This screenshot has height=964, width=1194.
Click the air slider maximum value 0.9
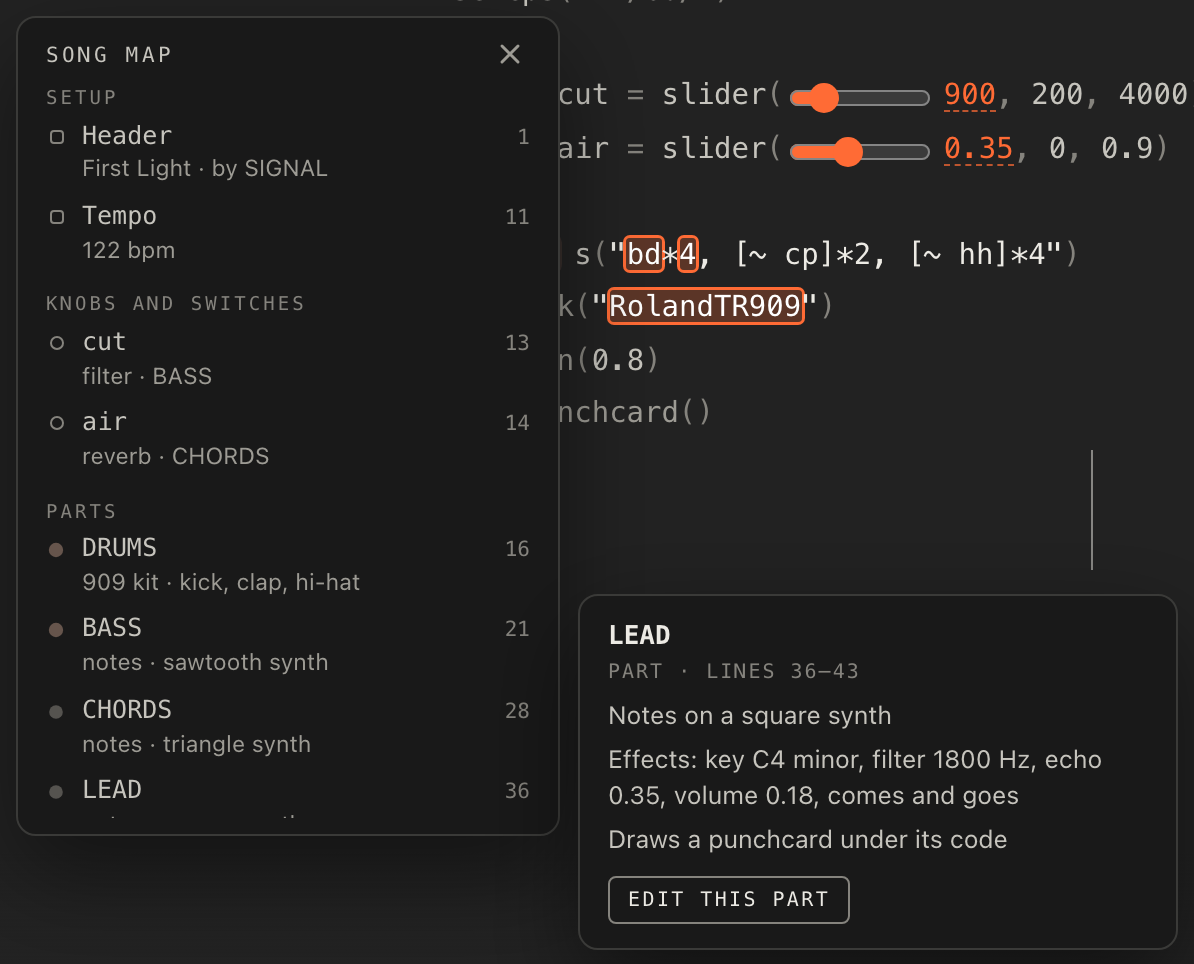(1127, 148)
